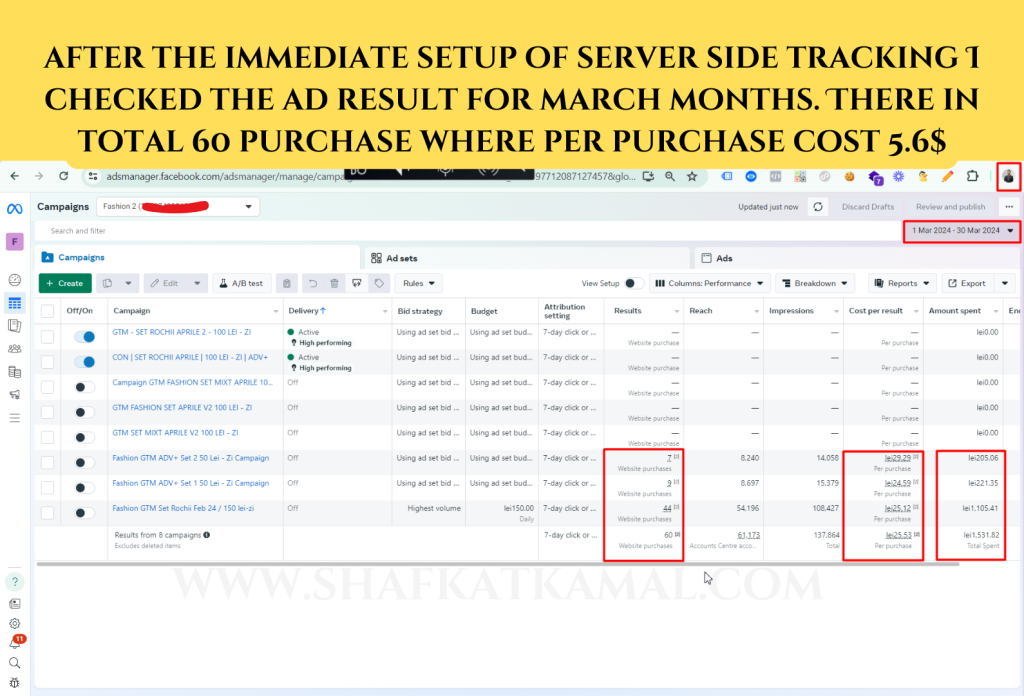This screenshot has width=1024, height=696.
Task: Switch to the Ads tab
Action: point(857,258)
